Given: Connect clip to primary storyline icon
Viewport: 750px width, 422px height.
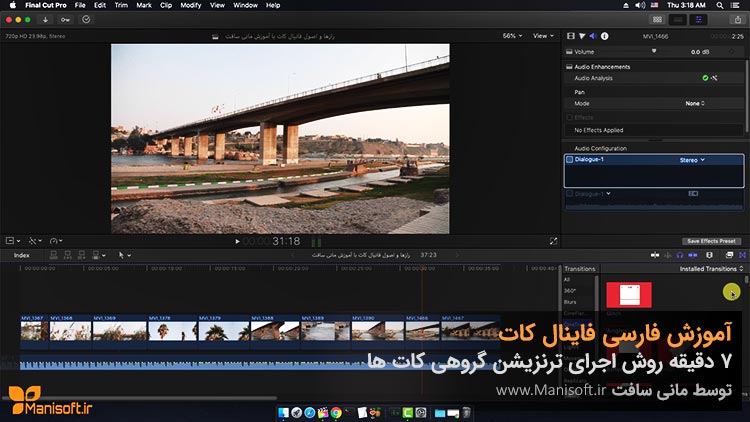Looking at the screenshot, I should (x=54, y=255).
